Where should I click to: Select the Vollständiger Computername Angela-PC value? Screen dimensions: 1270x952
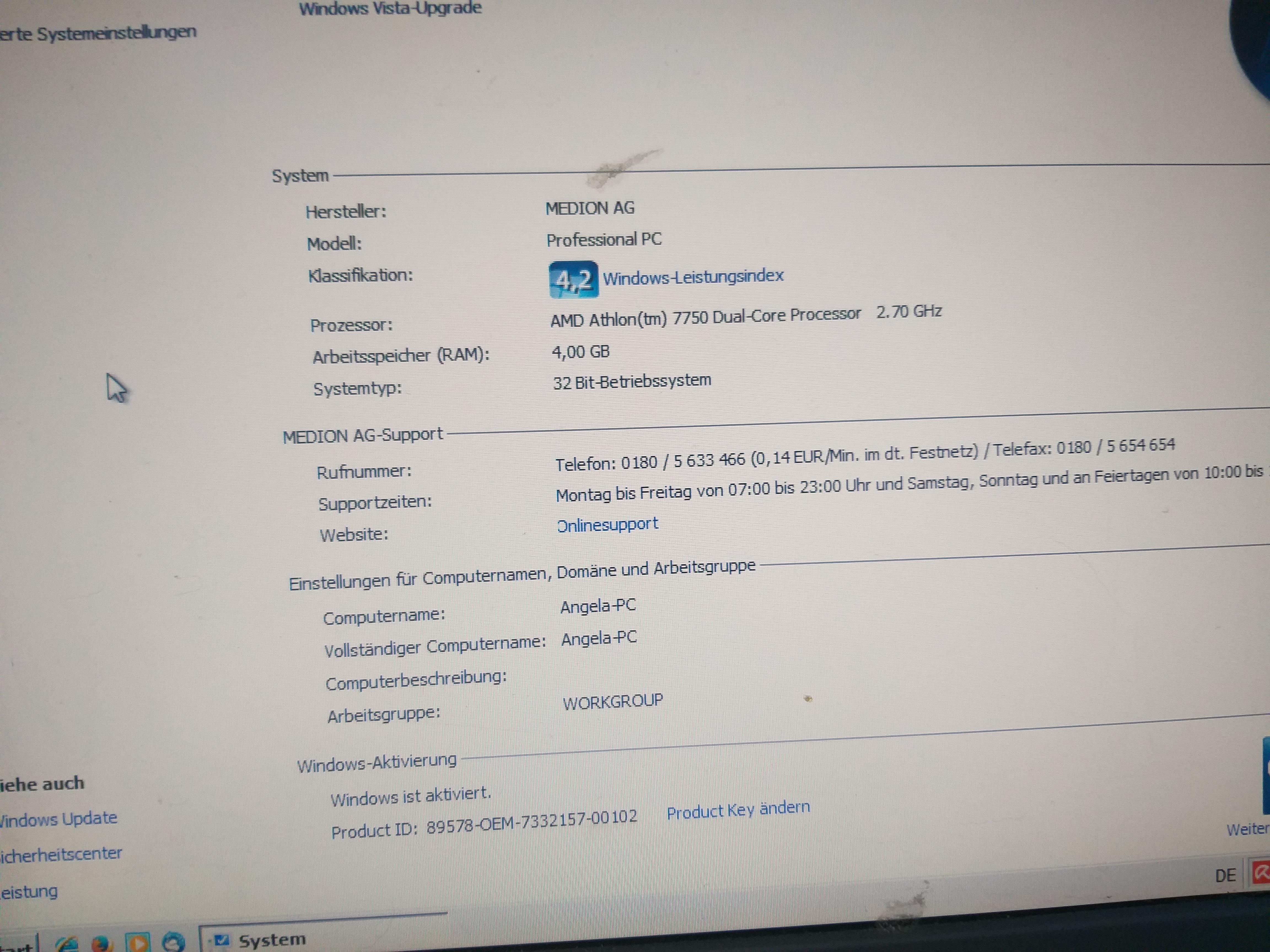[599, 638]
